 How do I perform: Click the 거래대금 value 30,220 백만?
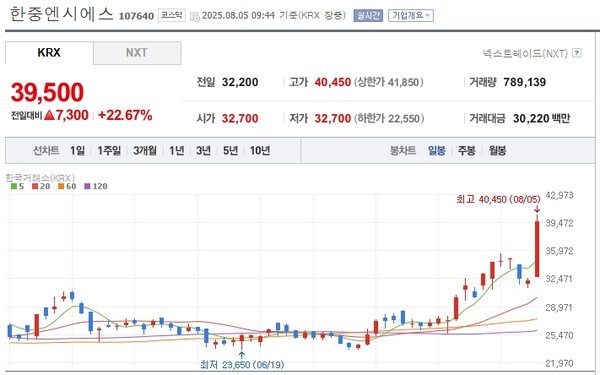pos(541,118)
